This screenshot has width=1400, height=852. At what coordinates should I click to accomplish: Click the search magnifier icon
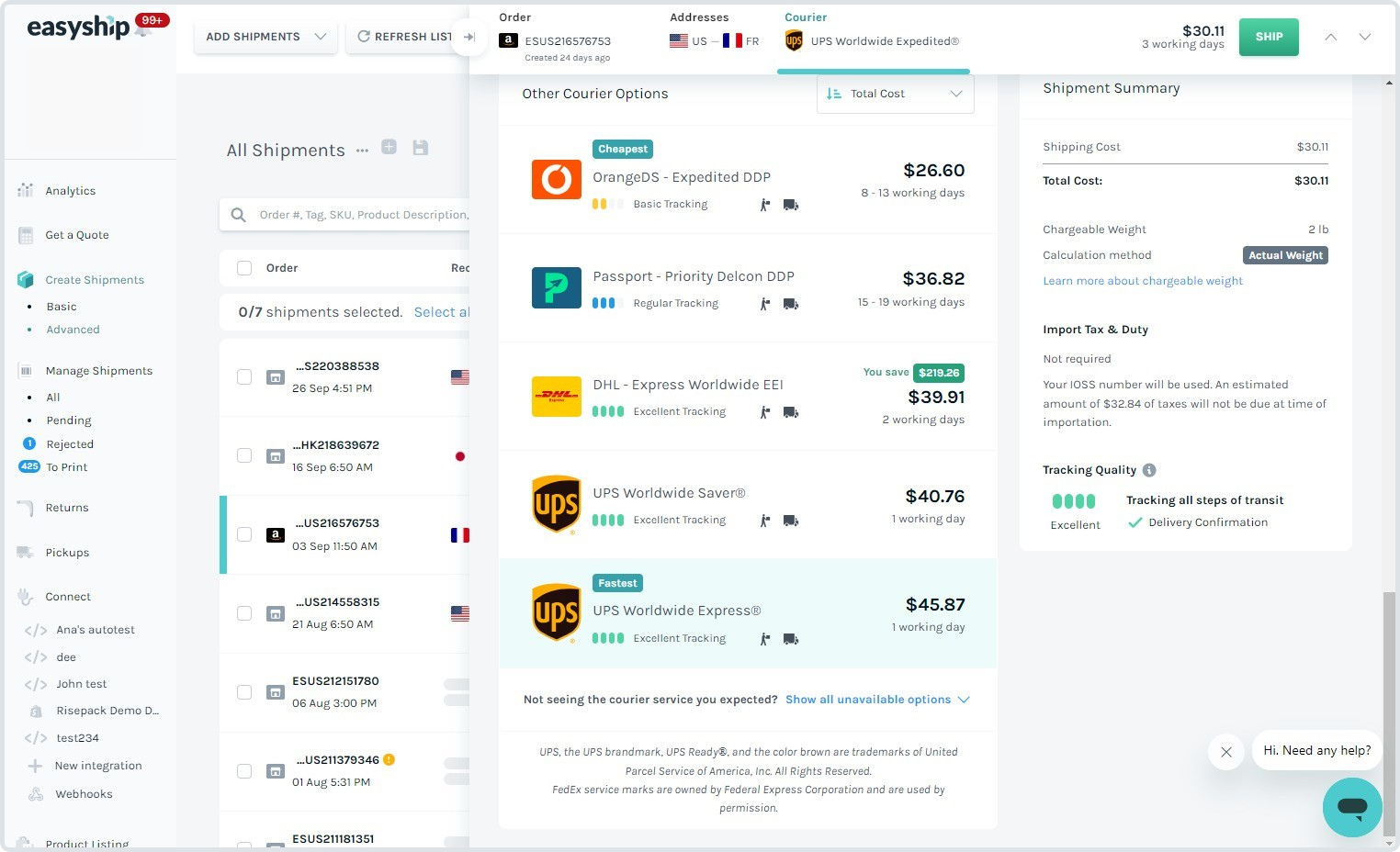tap(239, 215)
